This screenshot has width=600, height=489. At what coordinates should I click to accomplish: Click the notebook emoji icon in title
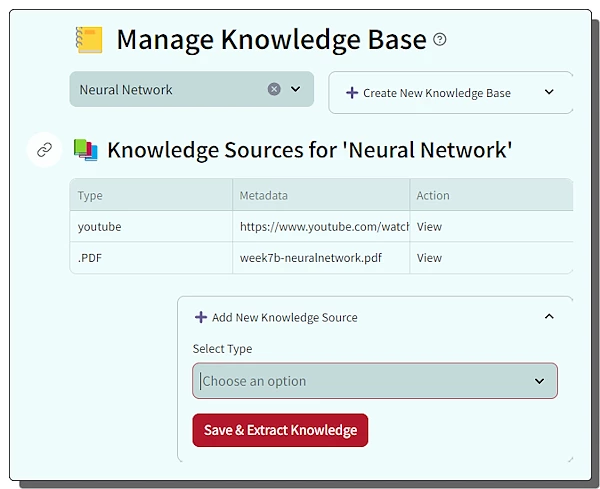pyautogui.click(x=89, y=40)
